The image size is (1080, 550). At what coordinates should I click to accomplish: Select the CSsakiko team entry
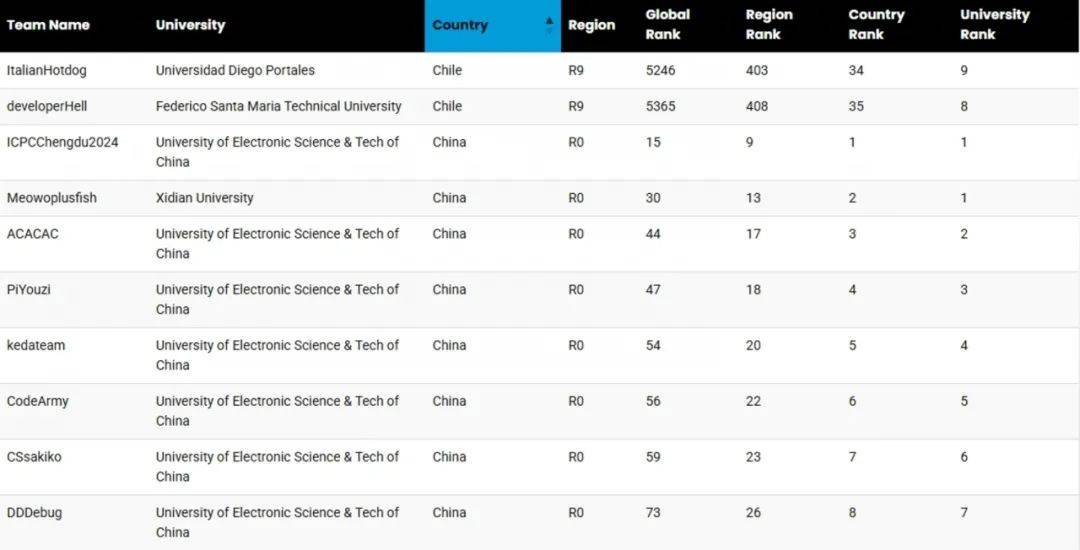click(34, 457)
